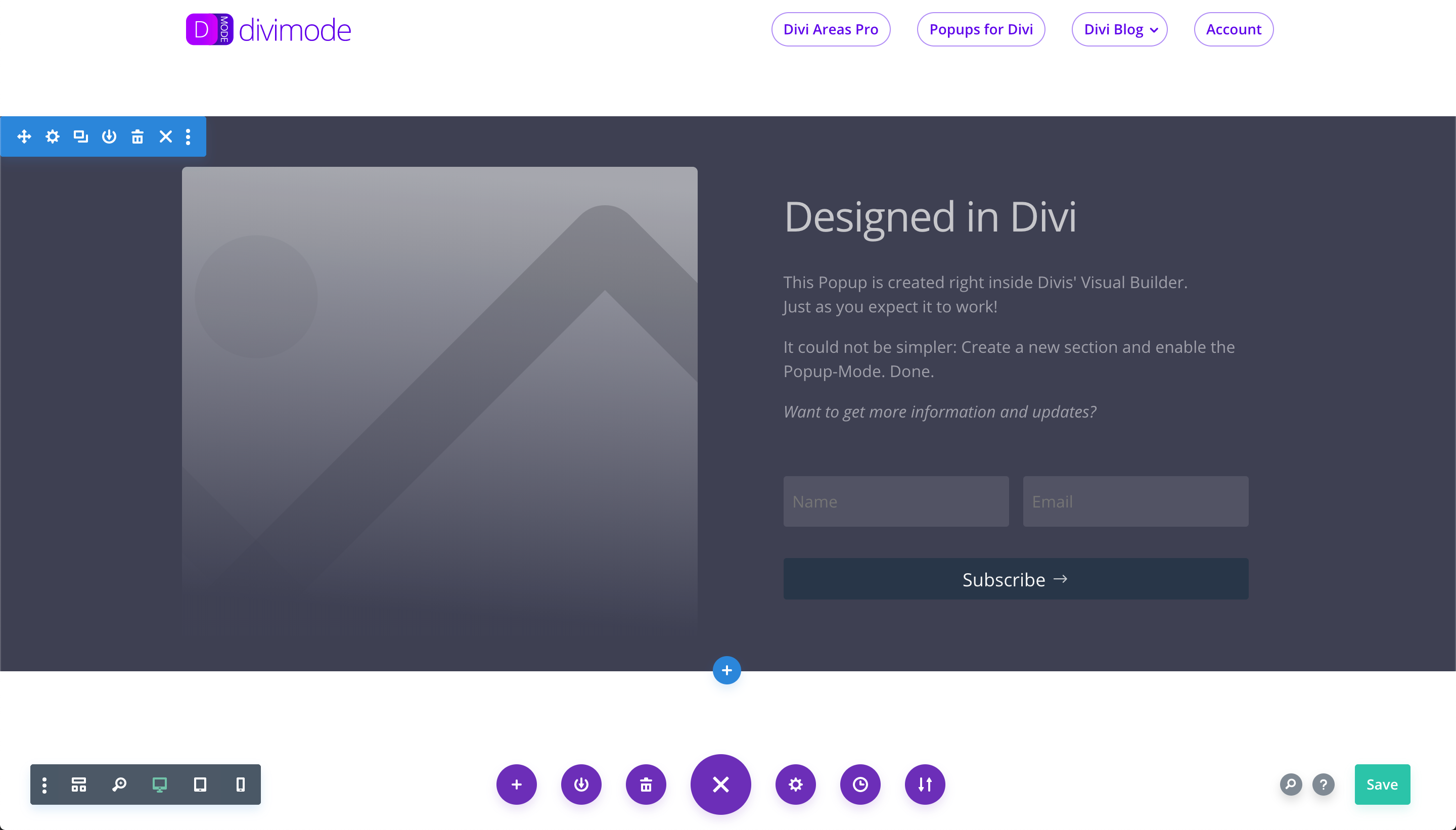Open global history/undo icon in toolbar
Image resolution: width=1456 pixels, height=830 pixels.
(860, 785)
